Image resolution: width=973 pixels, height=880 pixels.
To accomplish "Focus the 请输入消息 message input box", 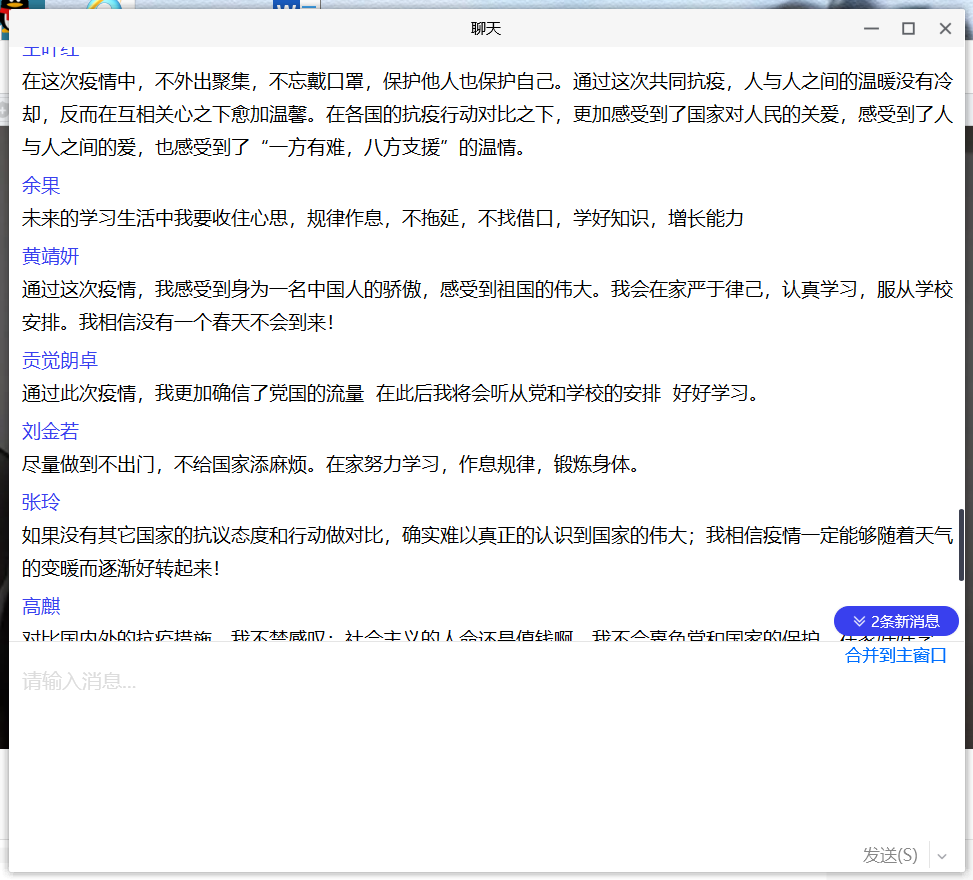I will click(x=480, y=740).
